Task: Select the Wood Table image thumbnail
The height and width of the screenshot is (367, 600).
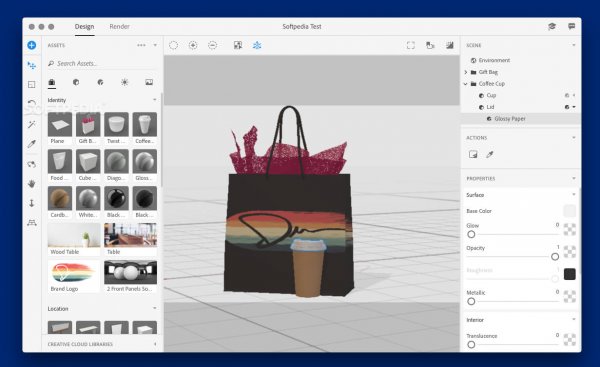Action: click(74, 235)
